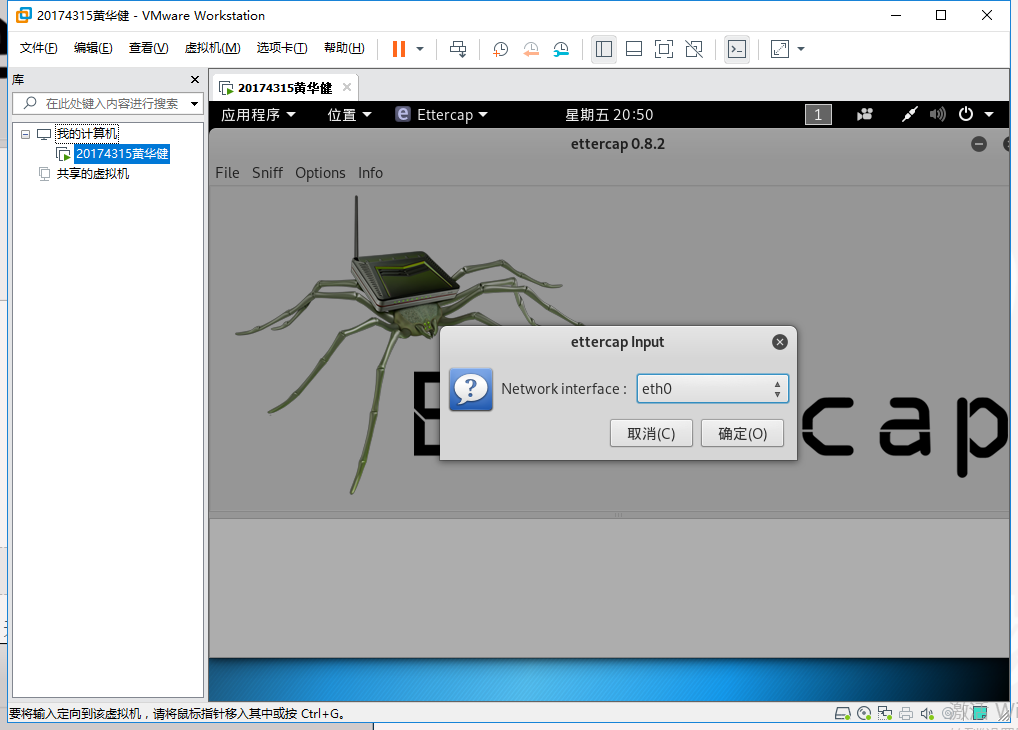Close the 20174315黄华健 VM tab
Screen dimensions: 1018x730
pyautogui.click(x=347, y=87)
